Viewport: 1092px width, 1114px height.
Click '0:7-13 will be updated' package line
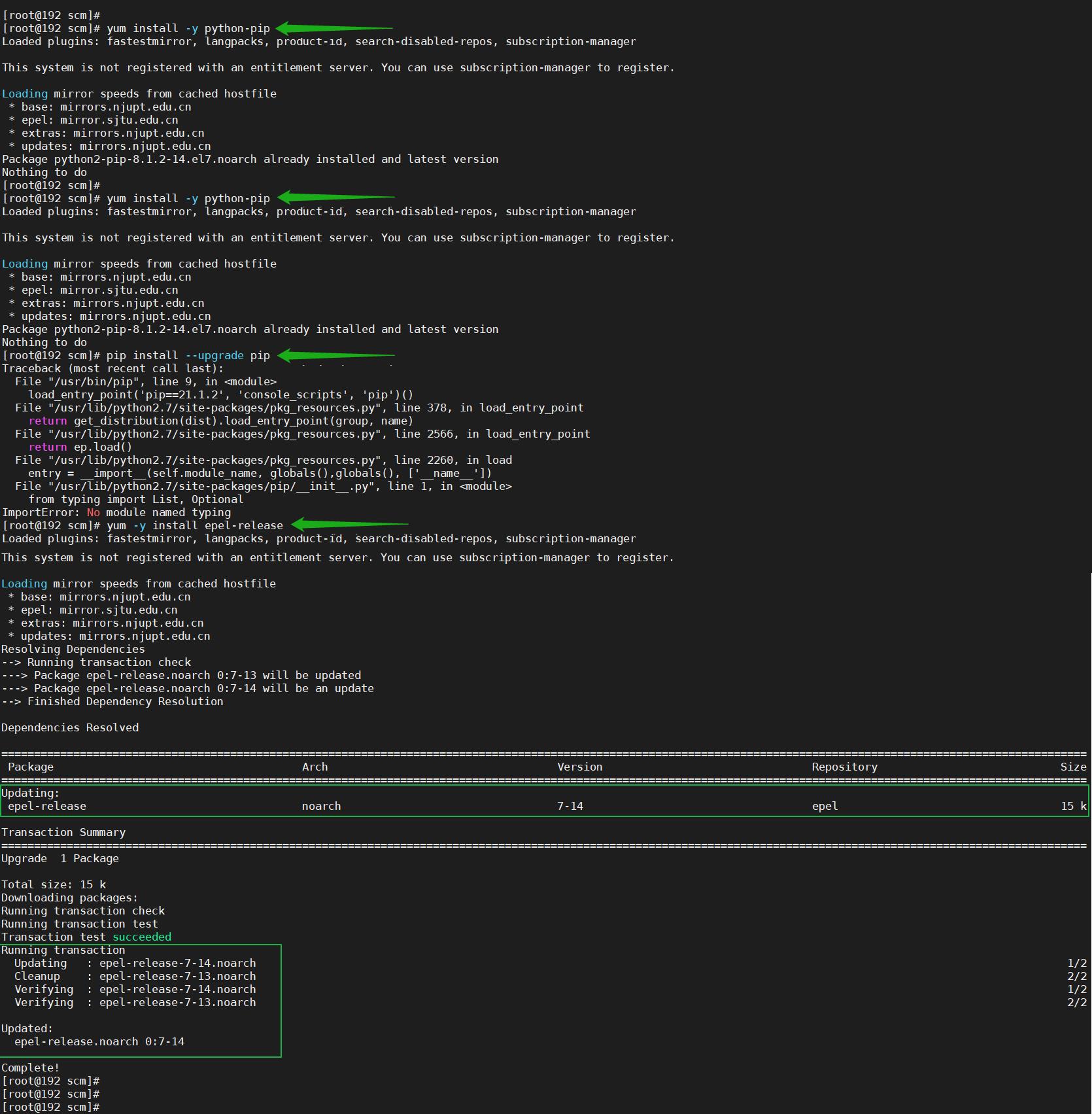coord(181,675)
